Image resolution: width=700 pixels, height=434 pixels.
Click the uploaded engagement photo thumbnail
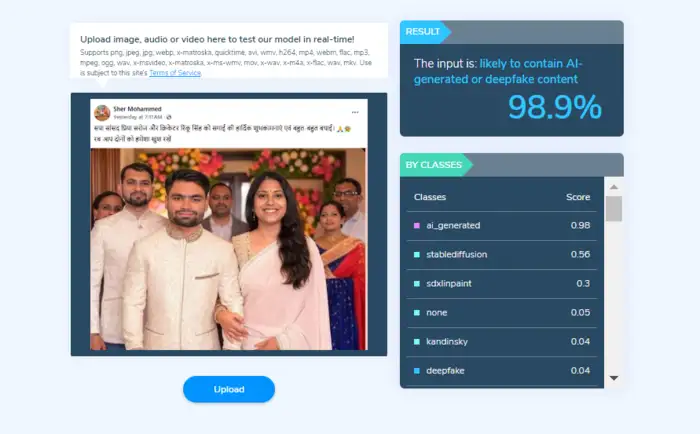point(228,249)
